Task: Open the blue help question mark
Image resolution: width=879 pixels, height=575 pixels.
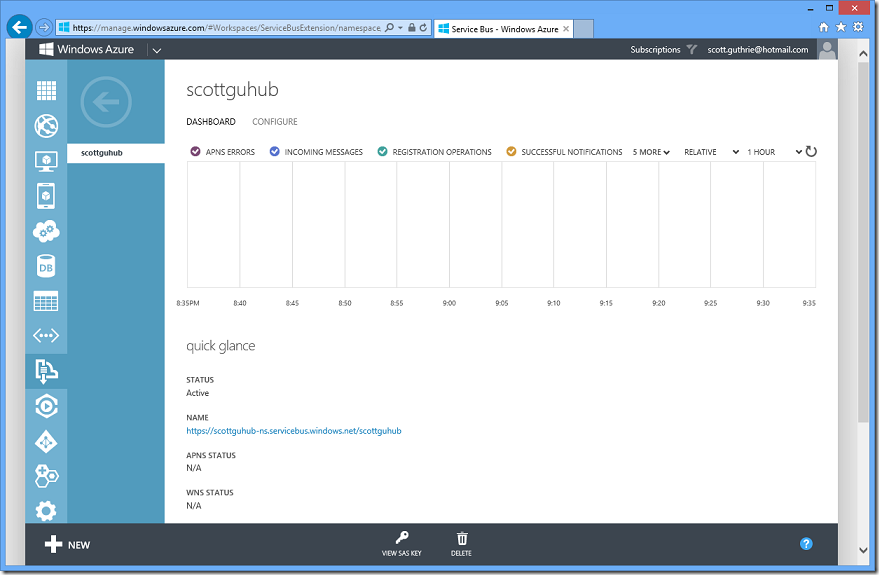Action: (806, 544)
